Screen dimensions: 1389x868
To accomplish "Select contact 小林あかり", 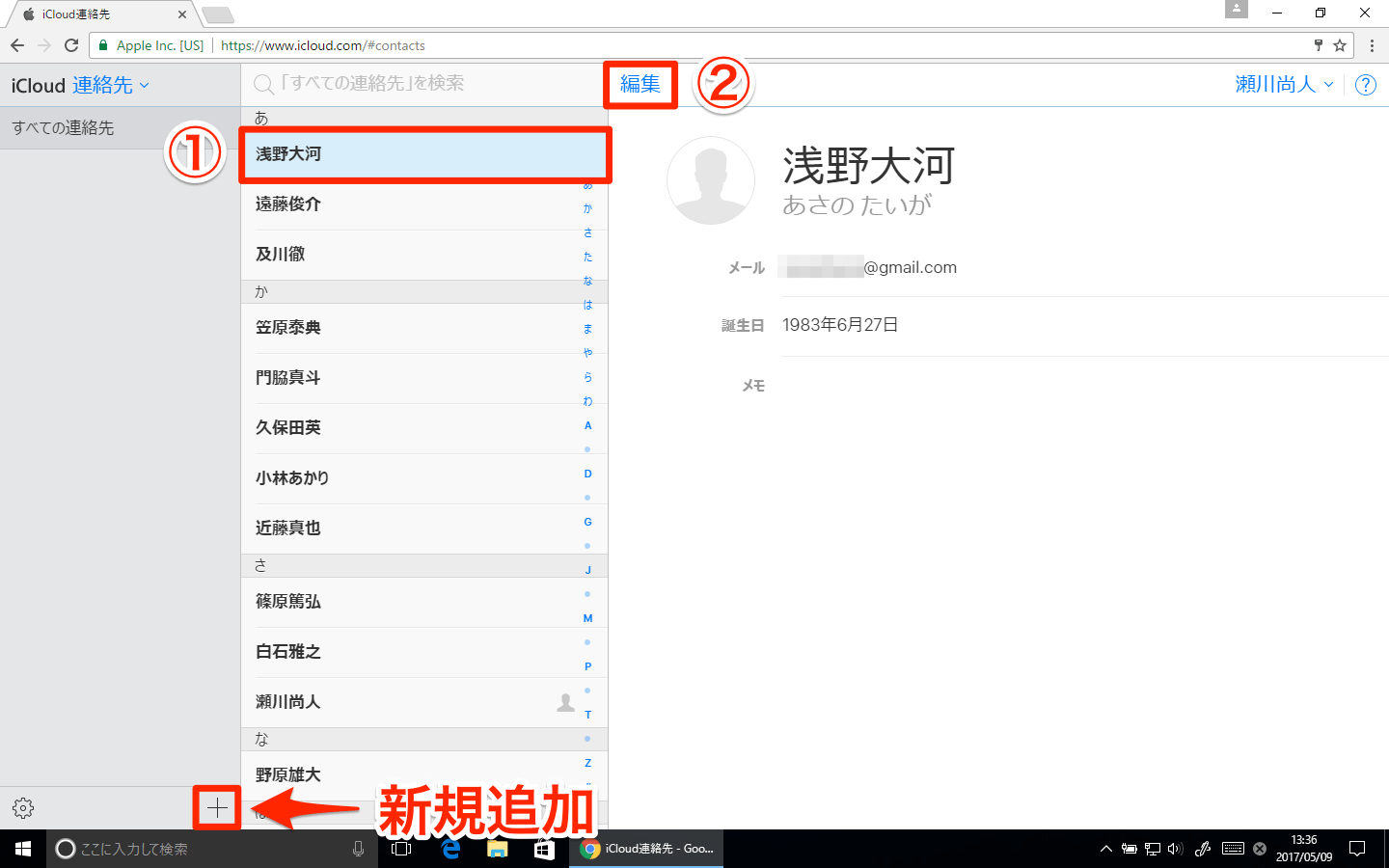I will [x=424, y=478].
